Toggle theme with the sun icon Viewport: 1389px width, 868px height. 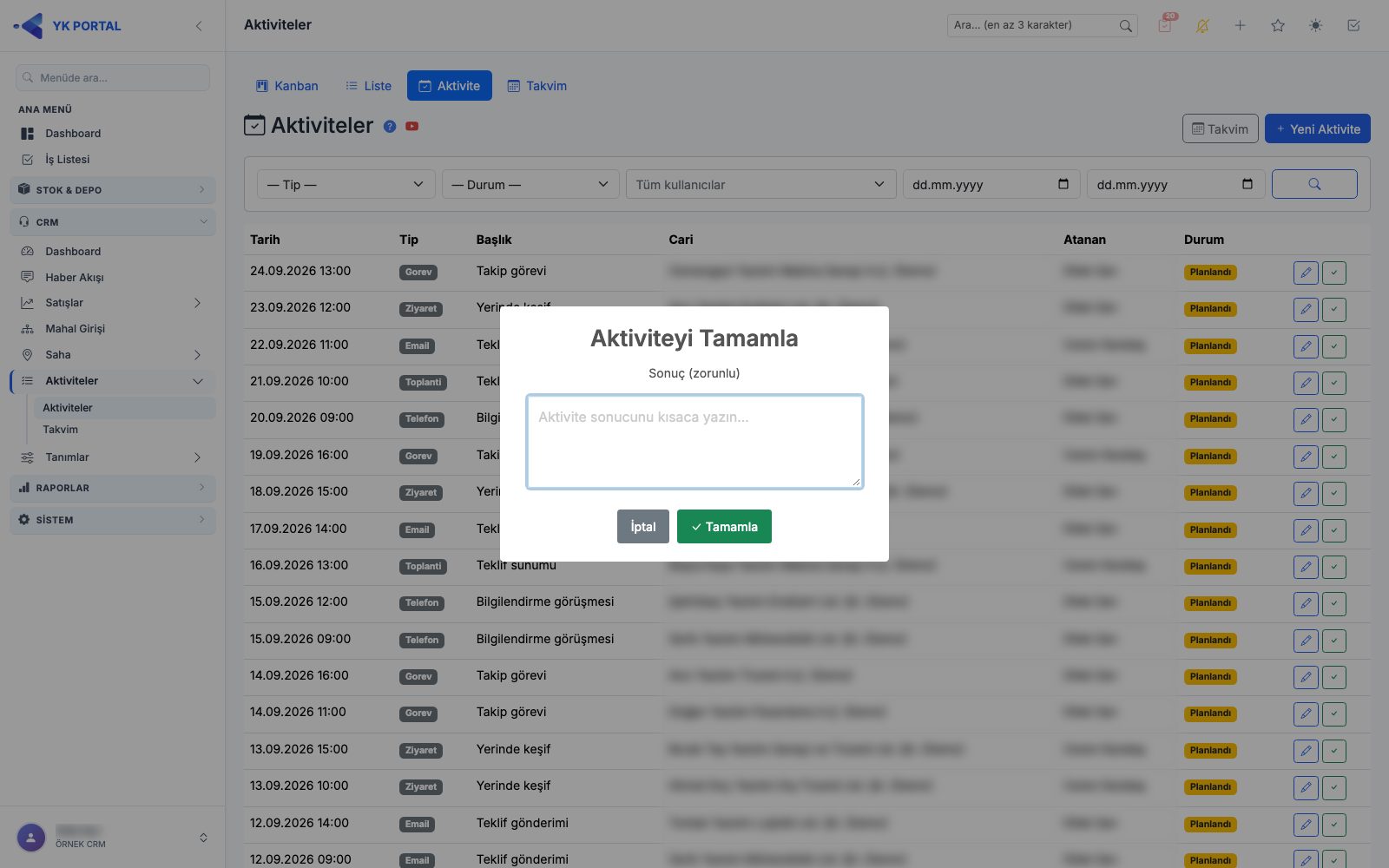click(x=1316, y=25)
